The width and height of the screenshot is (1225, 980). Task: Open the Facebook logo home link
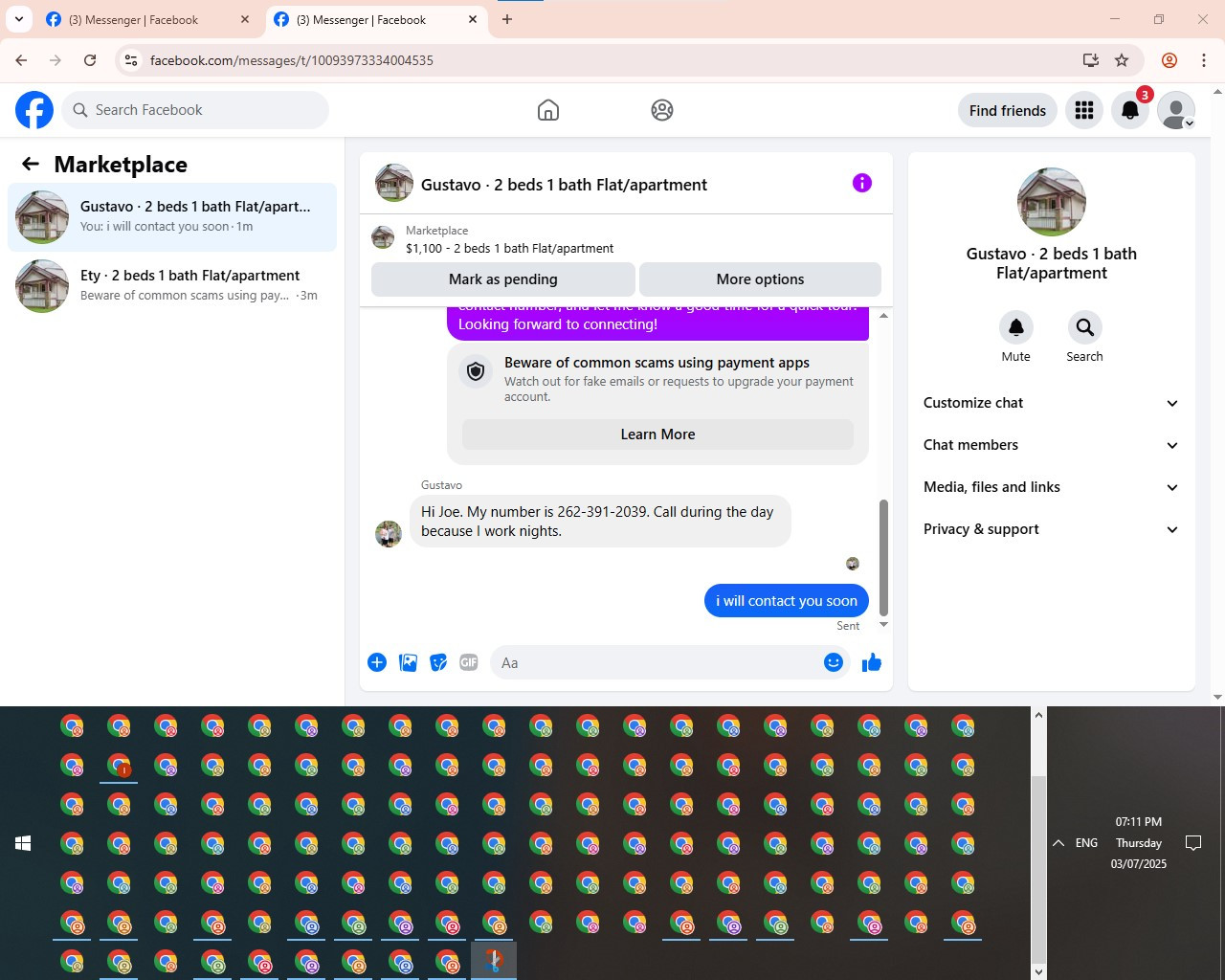point(34,110)
